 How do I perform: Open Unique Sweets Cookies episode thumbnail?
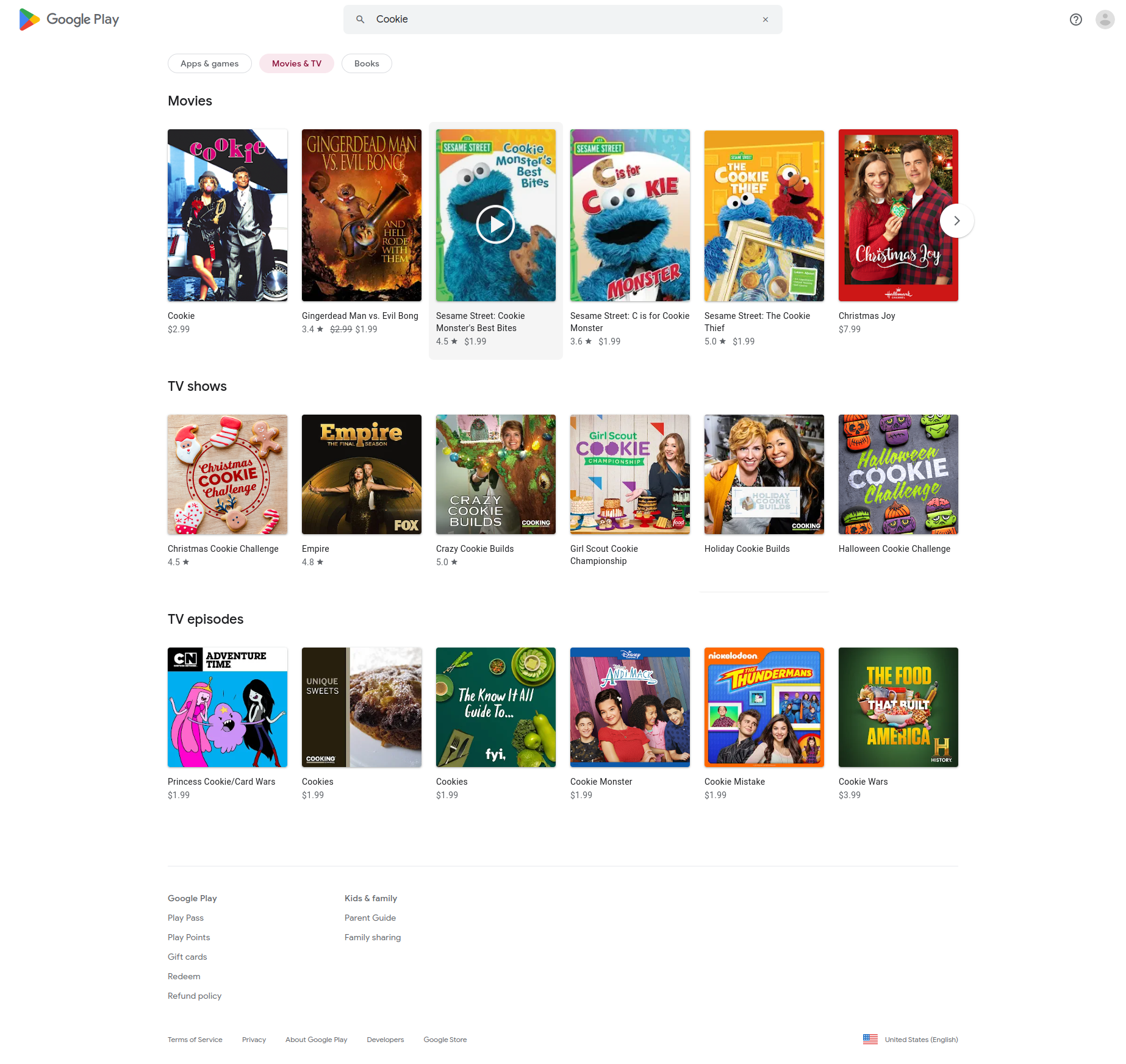pyautogui.click(x=362, y=707)
